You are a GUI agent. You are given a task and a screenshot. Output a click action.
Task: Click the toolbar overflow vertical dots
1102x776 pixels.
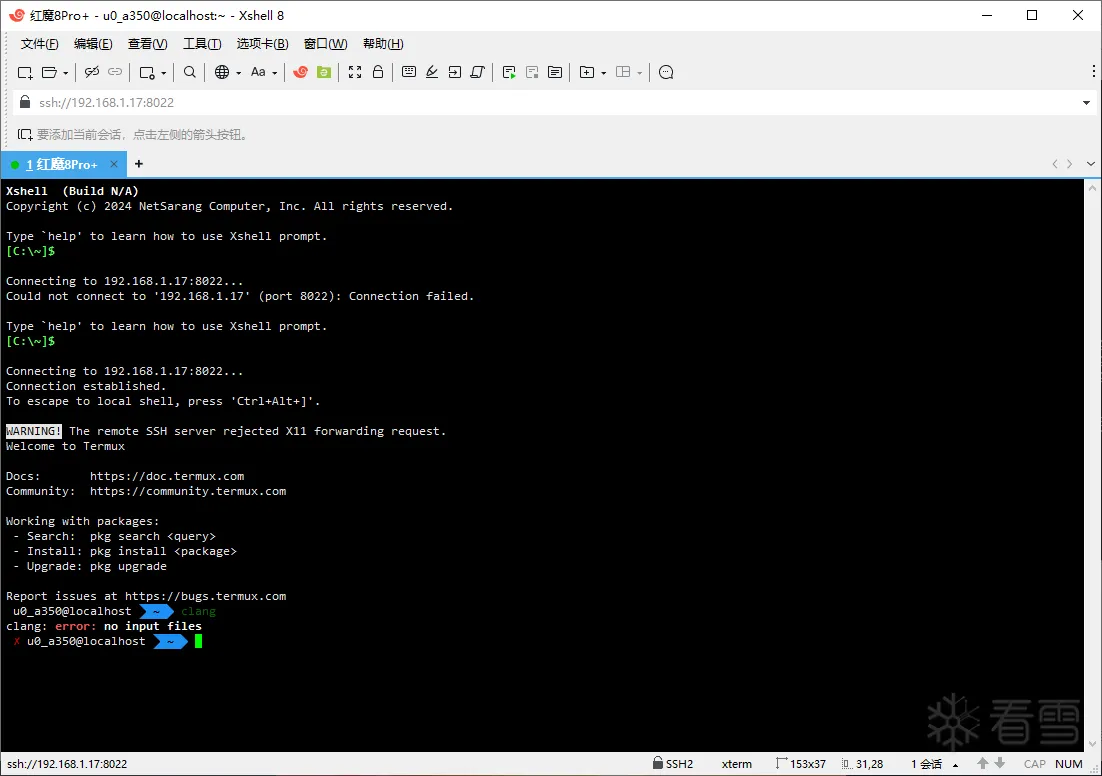tap(1094, 71)
